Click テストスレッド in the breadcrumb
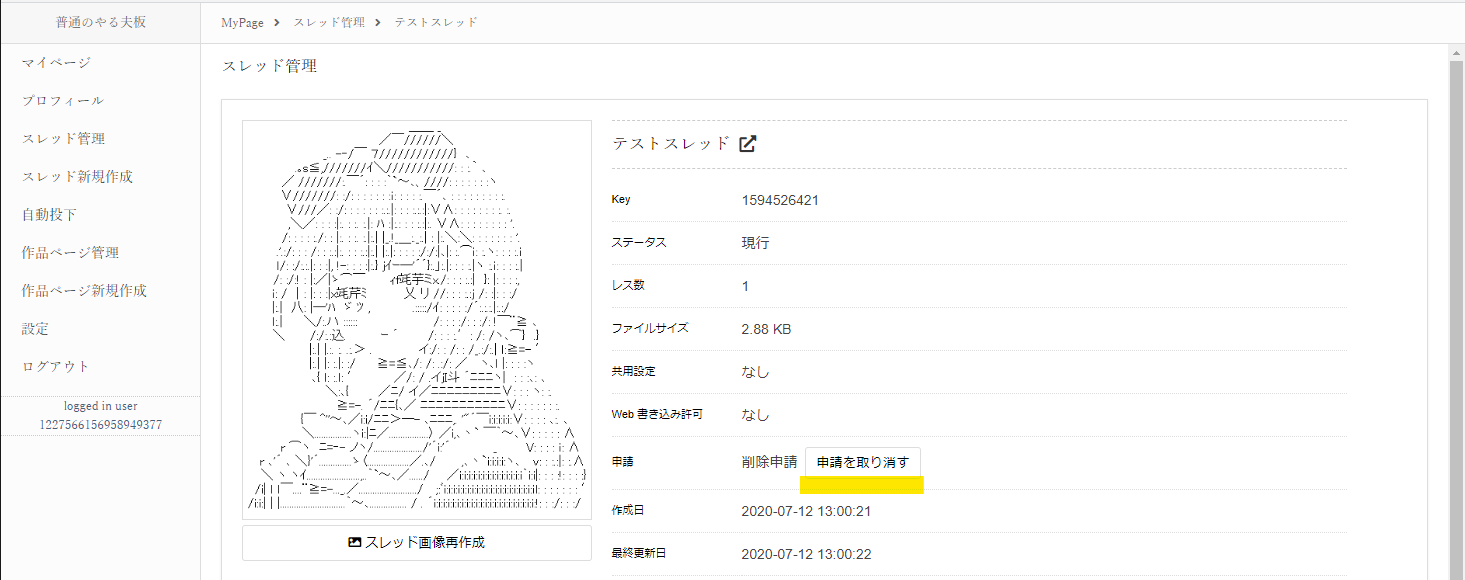Viewport: 1465px width, 580px height. pos(436,23)
